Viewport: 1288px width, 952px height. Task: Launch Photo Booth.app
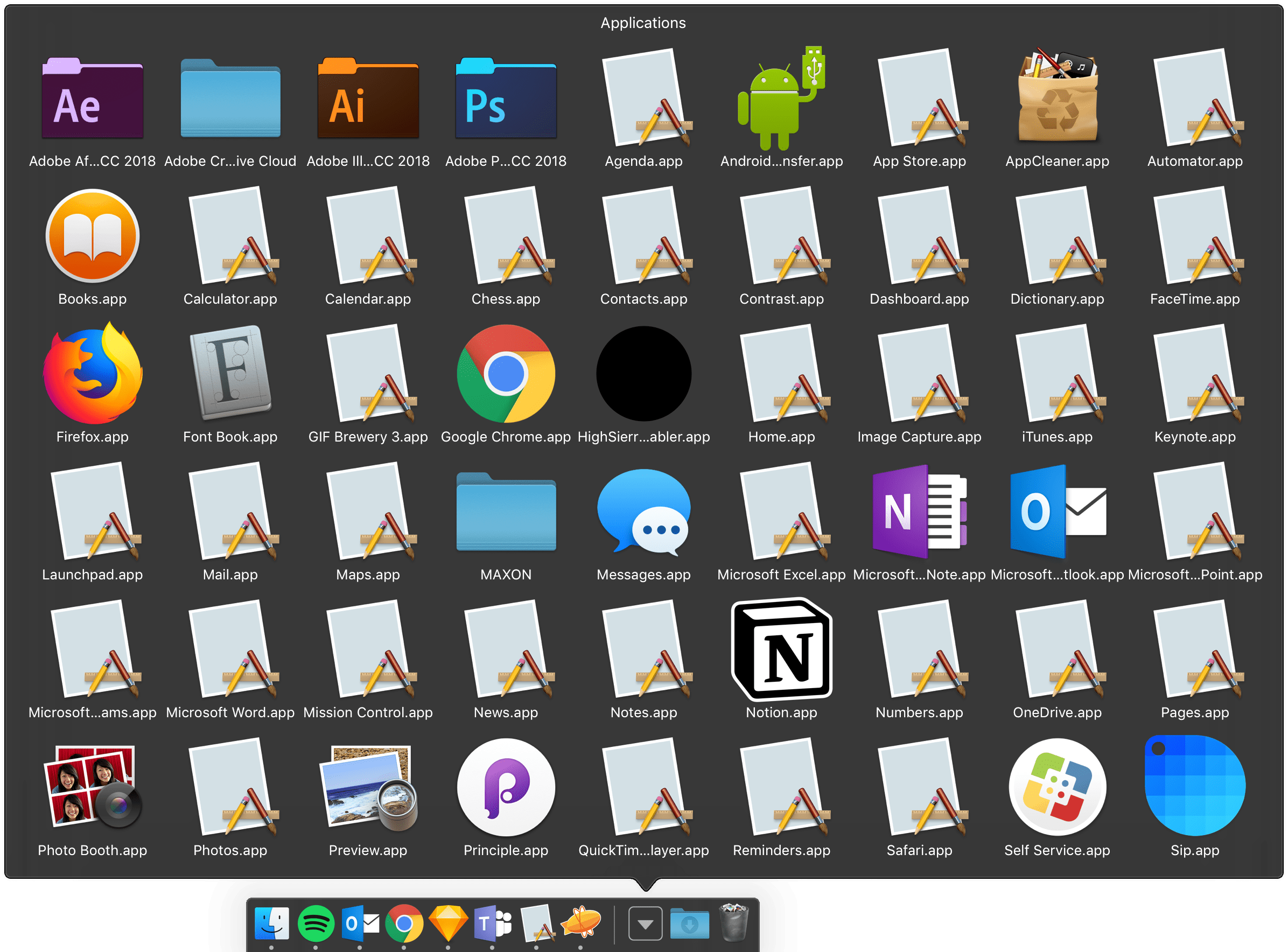point(92,788)
